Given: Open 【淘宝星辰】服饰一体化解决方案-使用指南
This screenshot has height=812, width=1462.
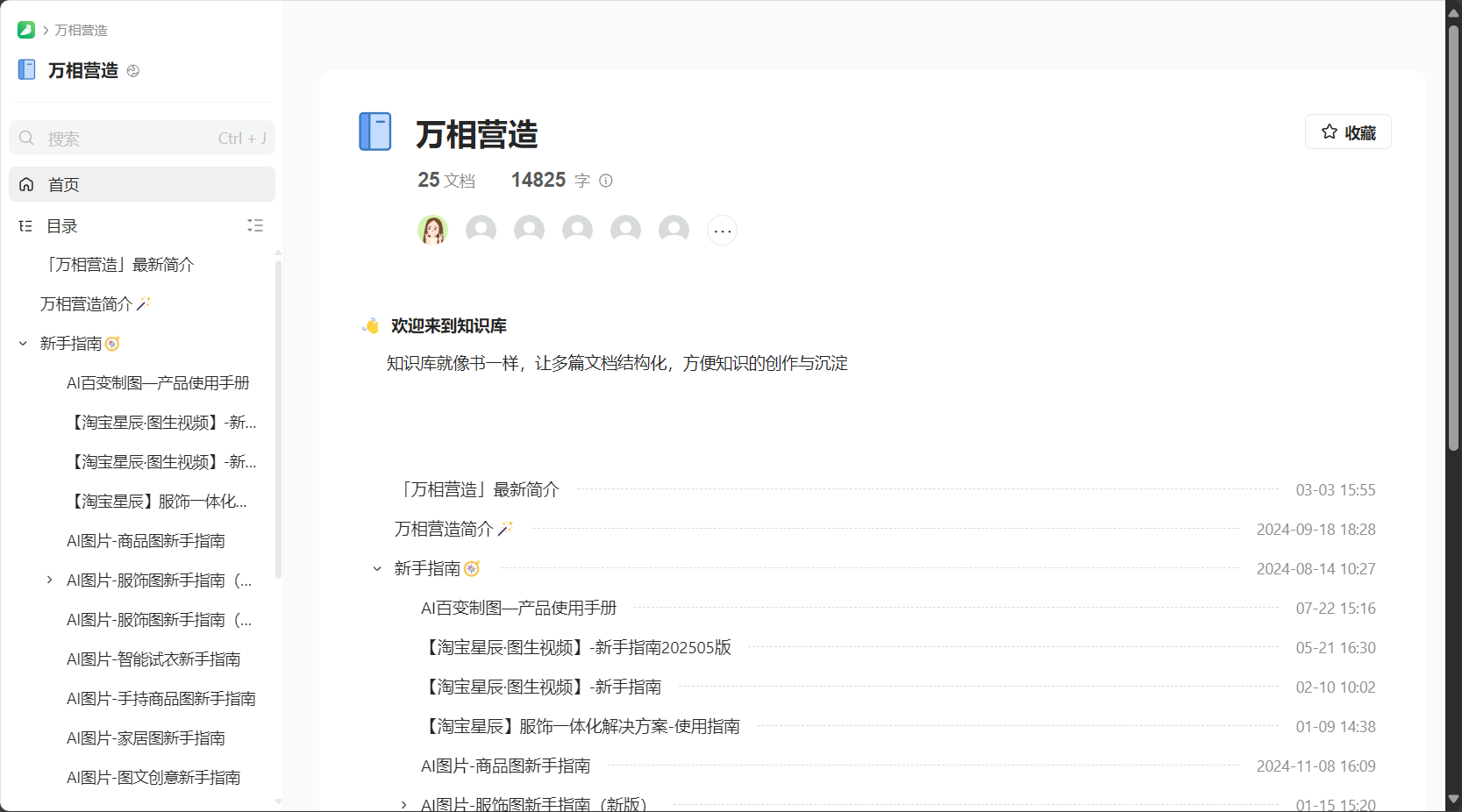Looking at the screenshot, I should tap(581, 726).
